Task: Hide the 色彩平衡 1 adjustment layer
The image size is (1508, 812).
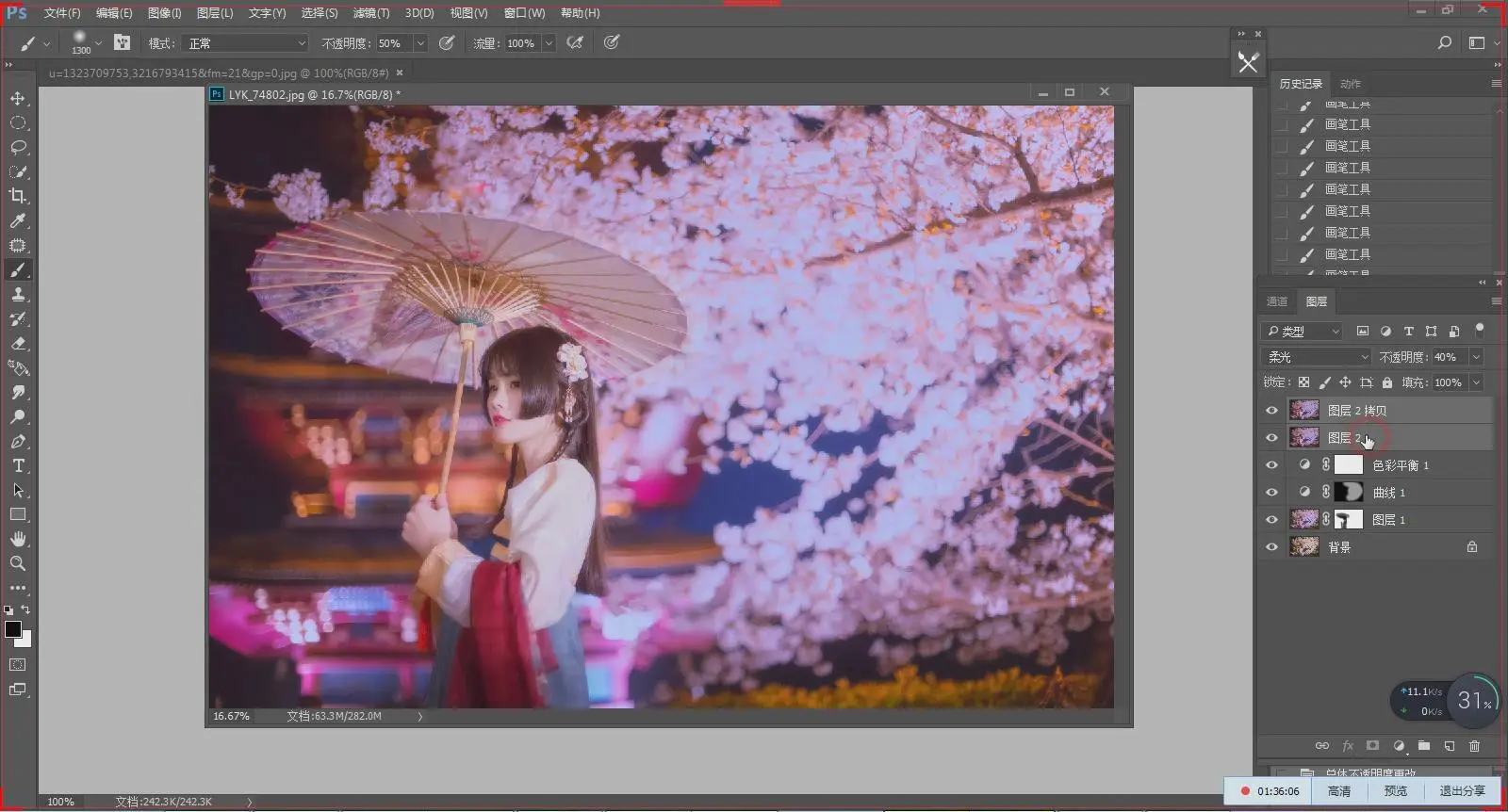Action: 1271,465
